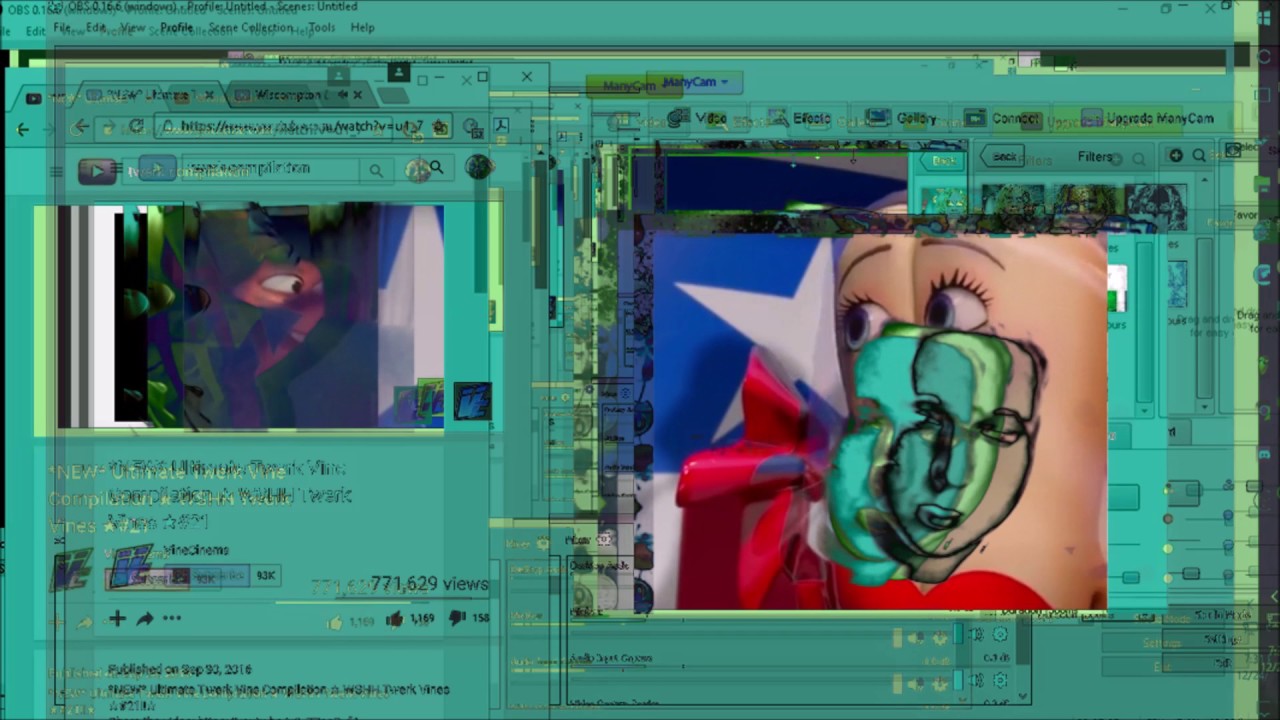The height and width of the screenshot is (720, 1280).
Task: Open the Tools menu in OBS
Action: [x=322, y=28]
